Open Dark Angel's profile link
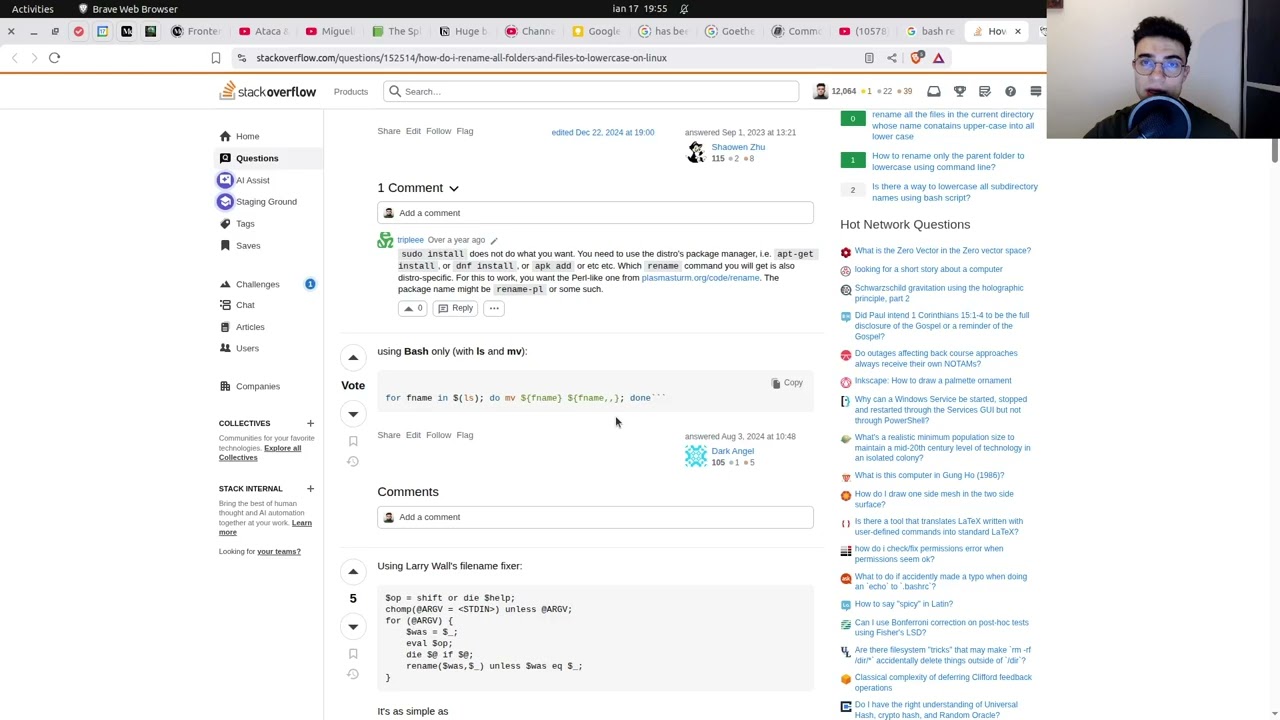The width and height of the screenshot is (1280, 720). coord(732,451)
